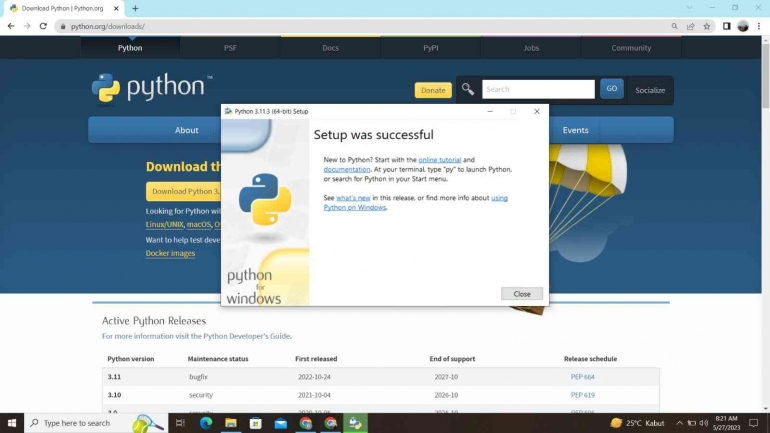Click the share page icon in address bar
This screenshot has height=433, width=770.
[x=690, y=26]
